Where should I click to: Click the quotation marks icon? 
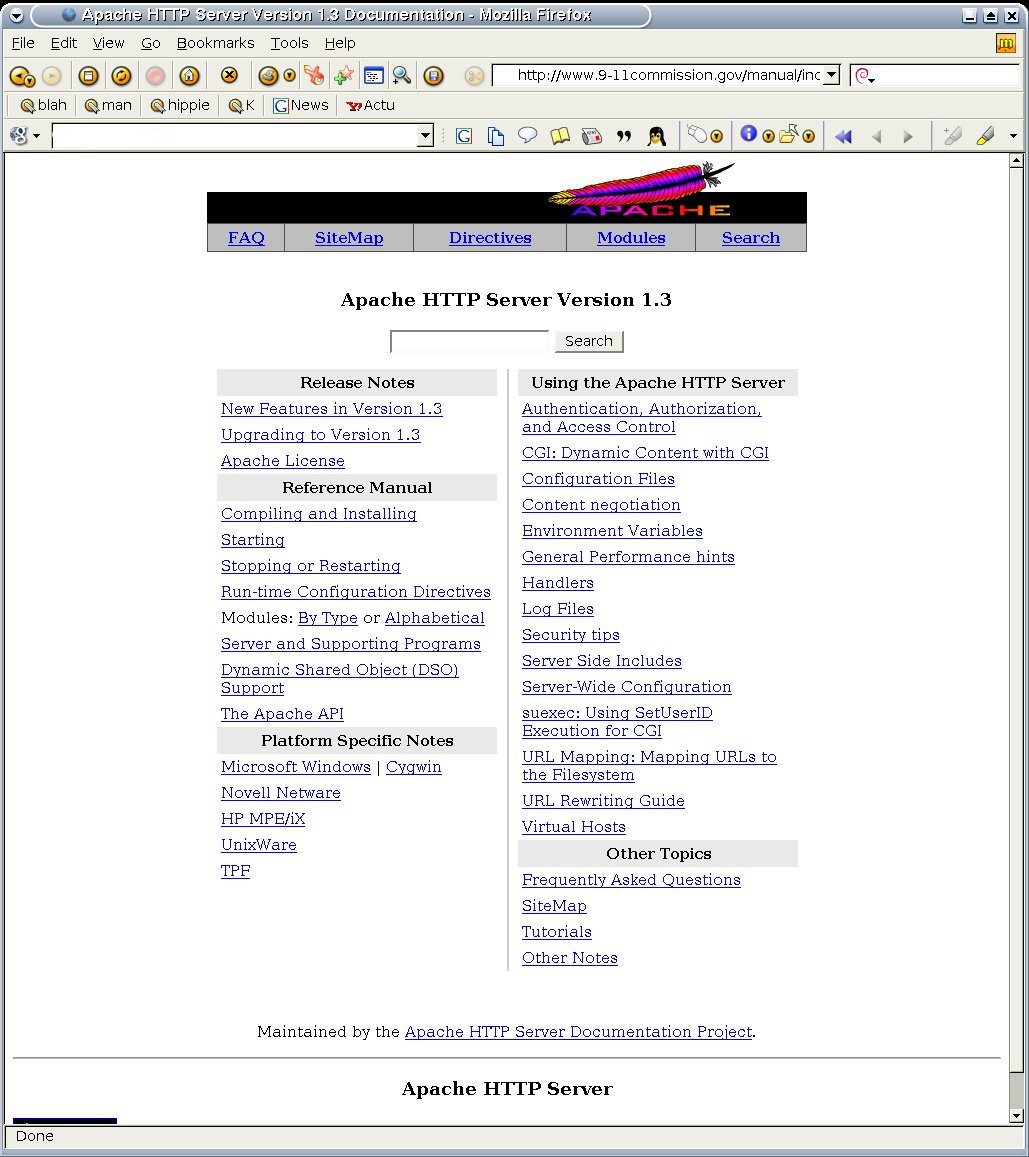(x=624, y=136)
